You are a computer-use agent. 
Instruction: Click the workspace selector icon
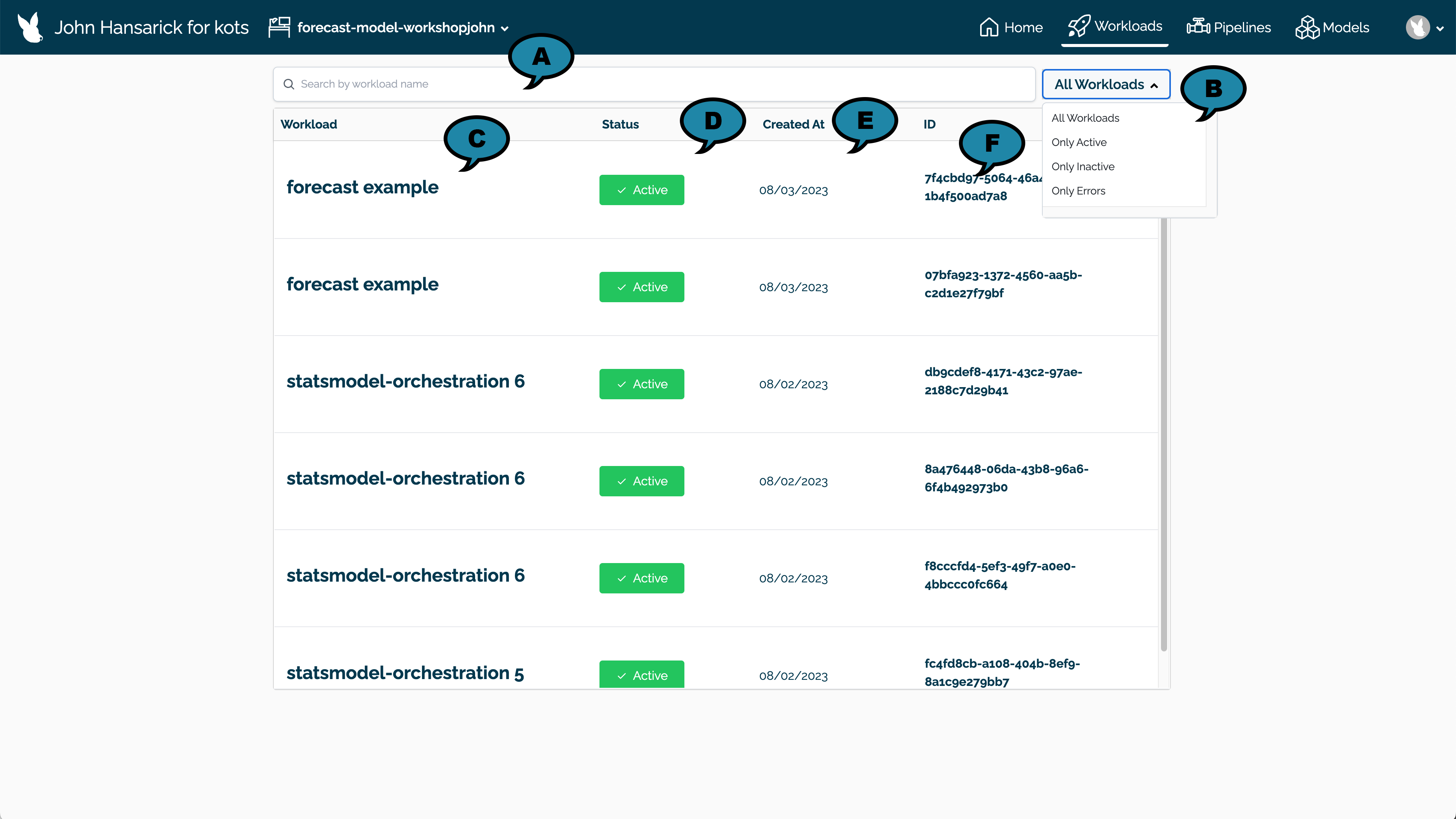coord(281,27)
